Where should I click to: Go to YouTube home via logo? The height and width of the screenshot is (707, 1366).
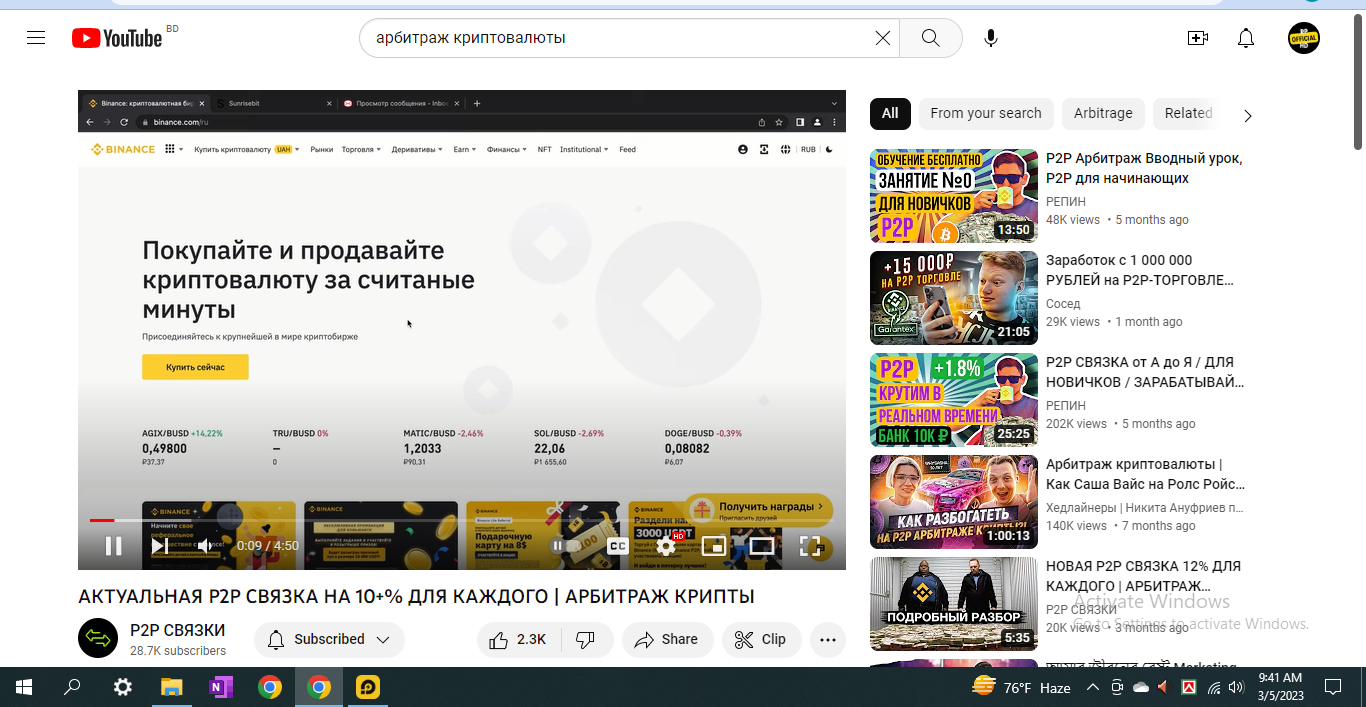pos(117,38)
